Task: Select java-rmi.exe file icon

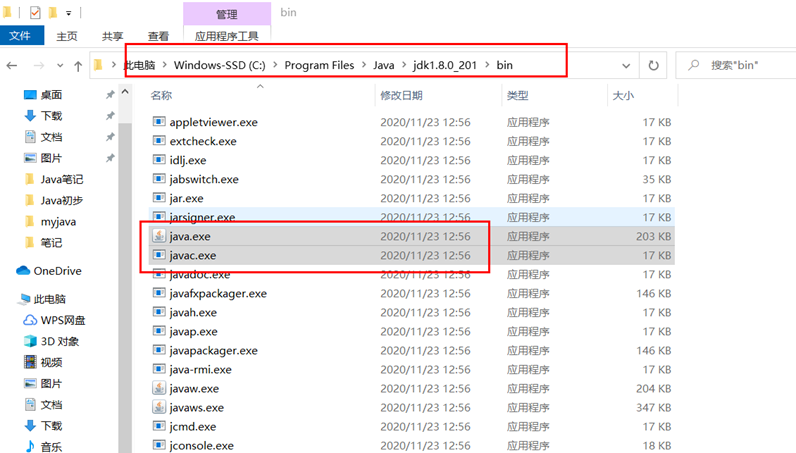Action: [159, 369]
